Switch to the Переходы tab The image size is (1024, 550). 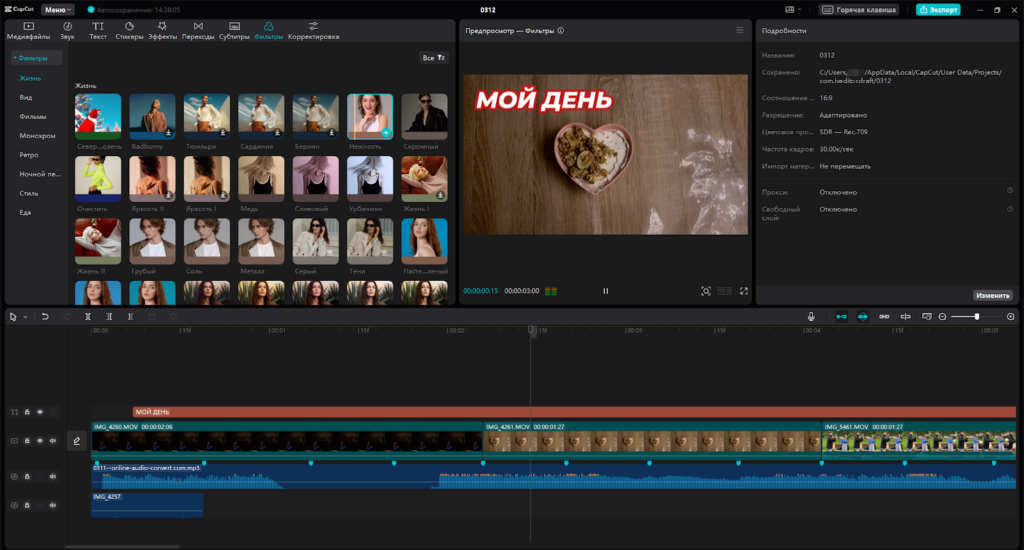click(198, 30)
